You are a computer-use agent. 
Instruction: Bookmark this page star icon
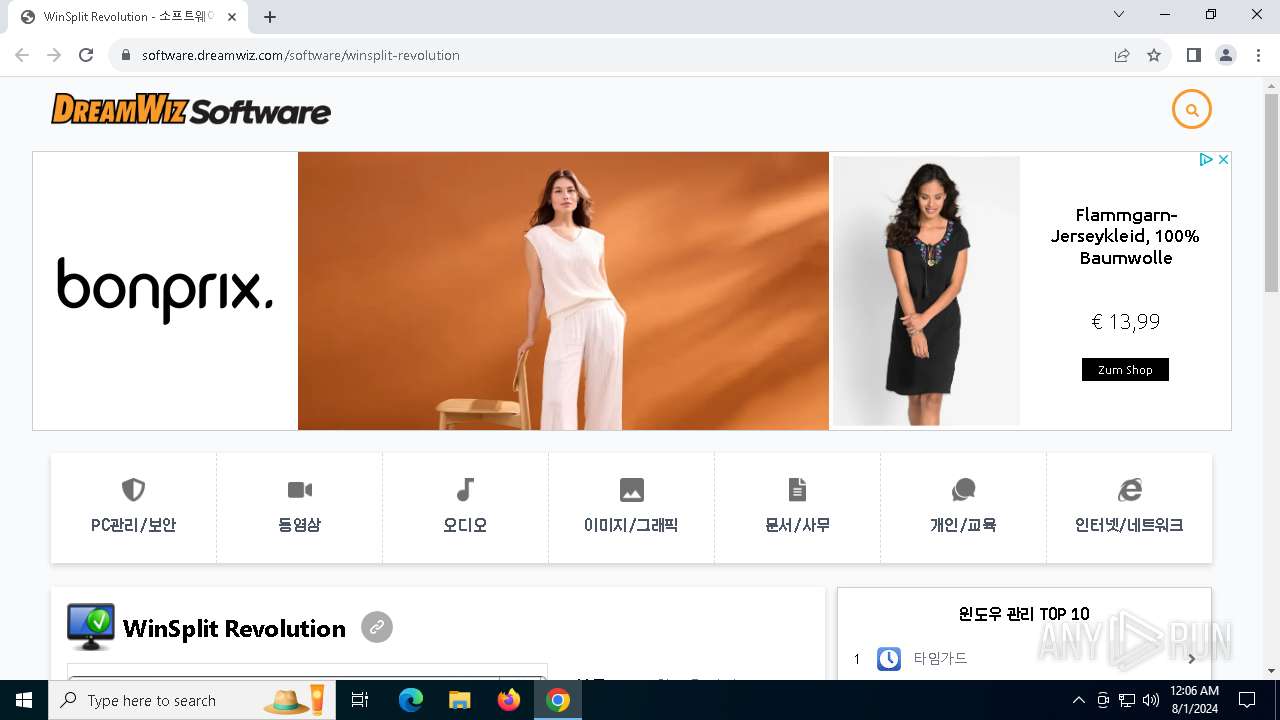pos(1154,55)
